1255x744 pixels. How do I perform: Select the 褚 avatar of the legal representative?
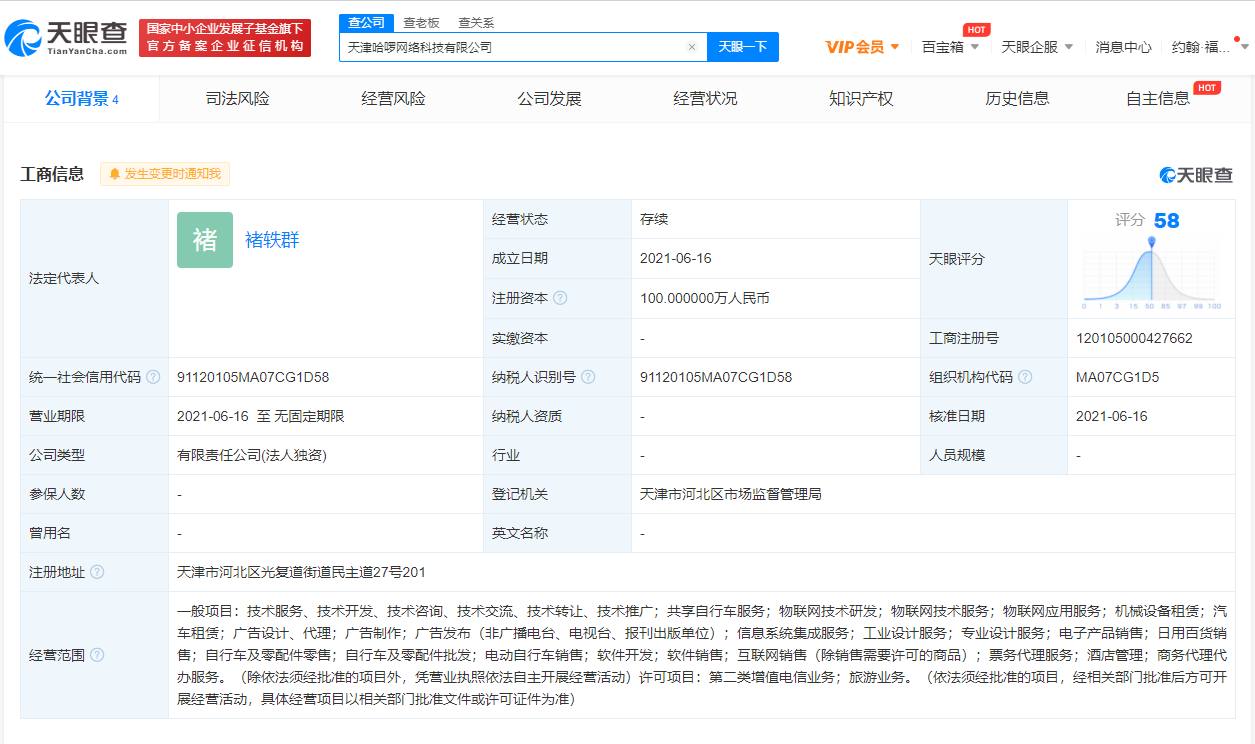pyautogui.click(x=205, y=240)
